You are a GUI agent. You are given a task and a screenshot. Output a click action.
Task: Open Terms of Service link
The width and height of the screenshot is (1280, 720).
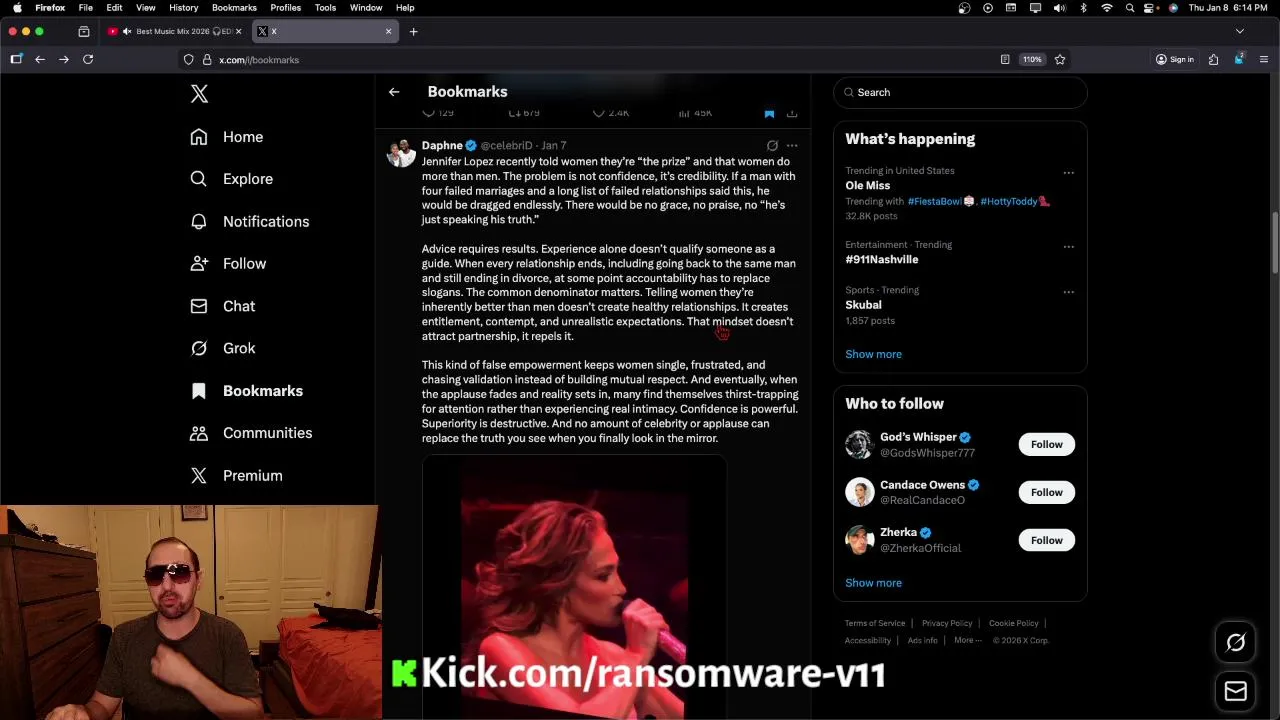point(875,623)
